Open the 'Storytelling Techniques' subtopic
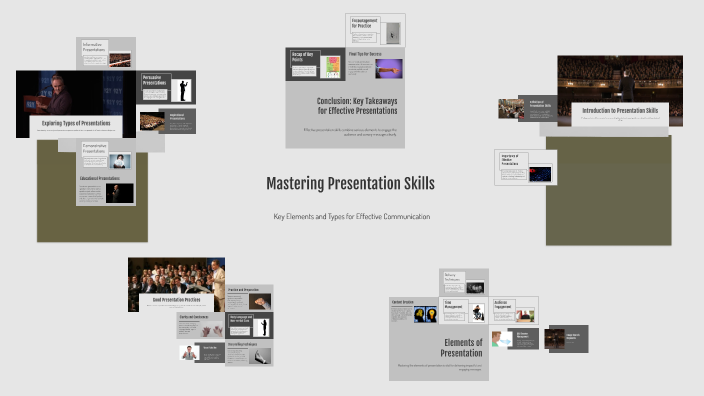The height and width of the screenshot is (396, 704). pyautogui.click(x=249, y=353)
